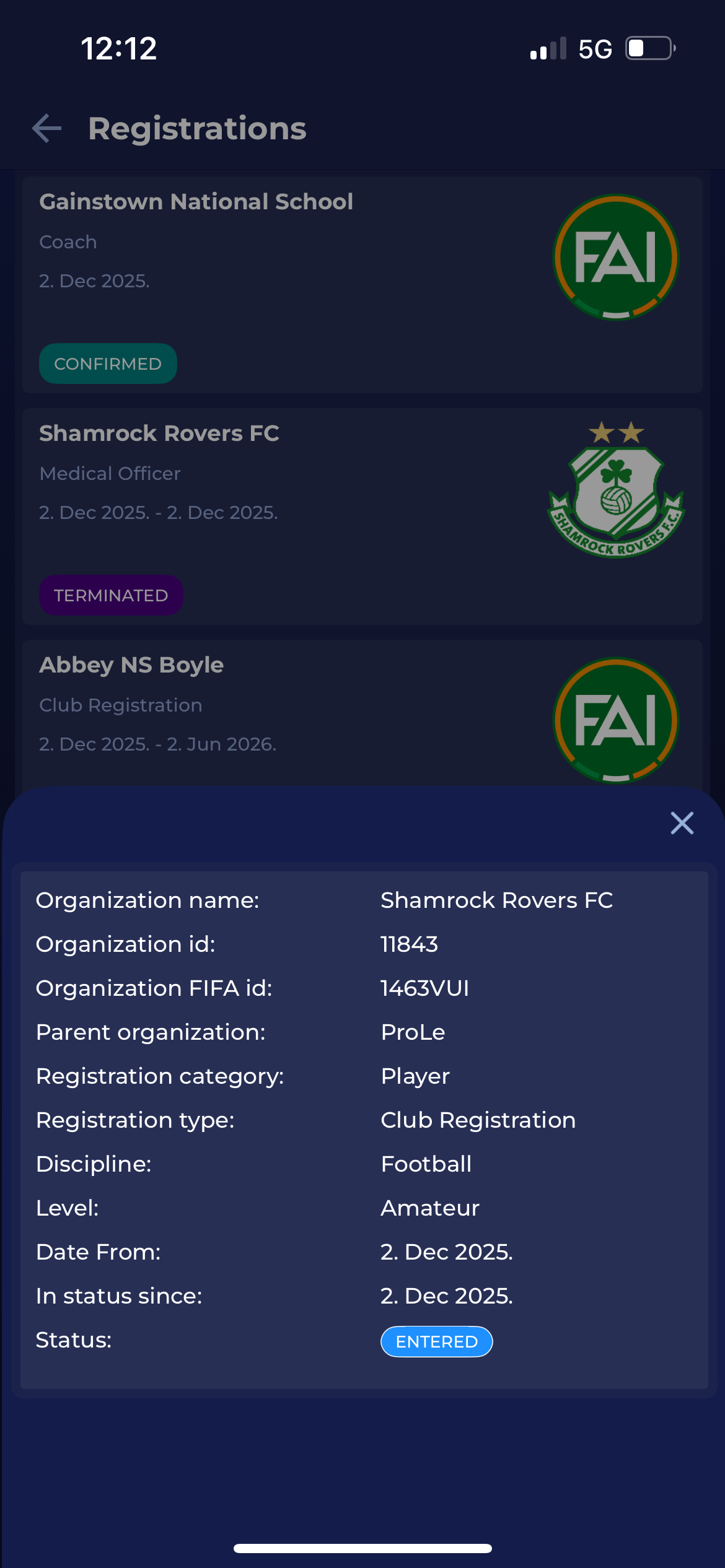Tap the TERMINATED status badge
This screenshot has width=725, height=1568.
pyautogui.click(x=111, y=595)
